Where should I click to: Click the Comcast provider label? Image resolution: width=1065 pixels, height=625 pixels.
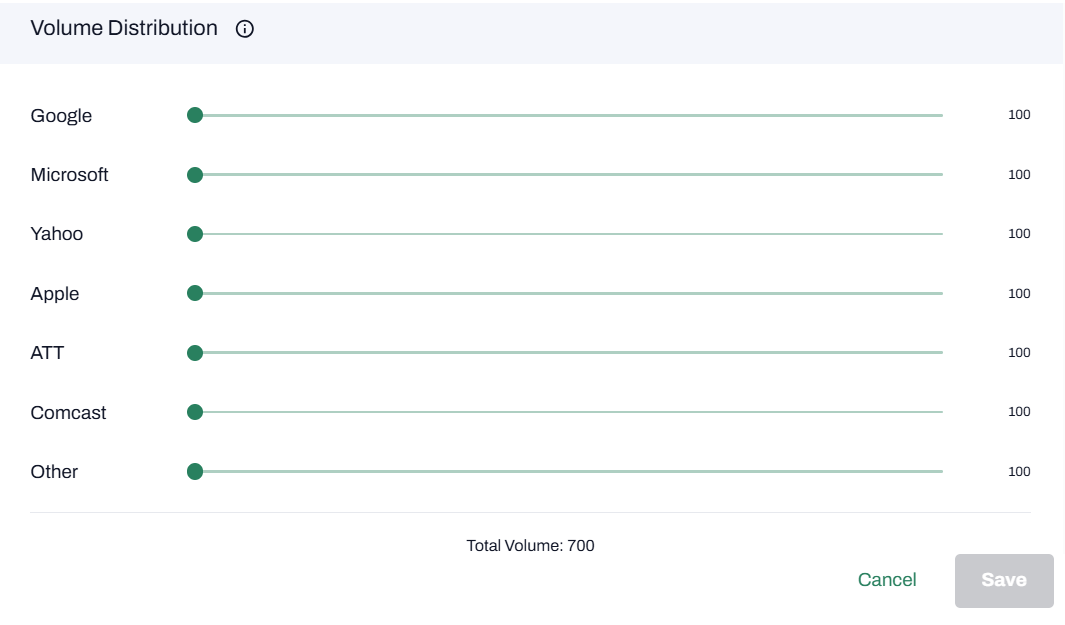click(x=68, y=412)
